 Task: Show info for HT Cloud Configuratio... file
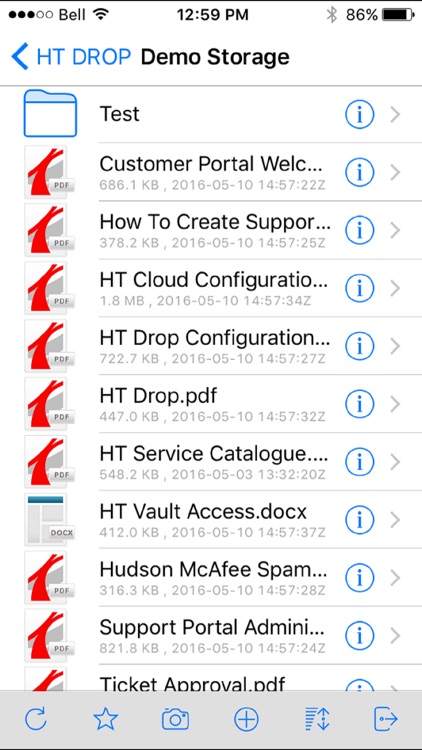tap(359, 288)
